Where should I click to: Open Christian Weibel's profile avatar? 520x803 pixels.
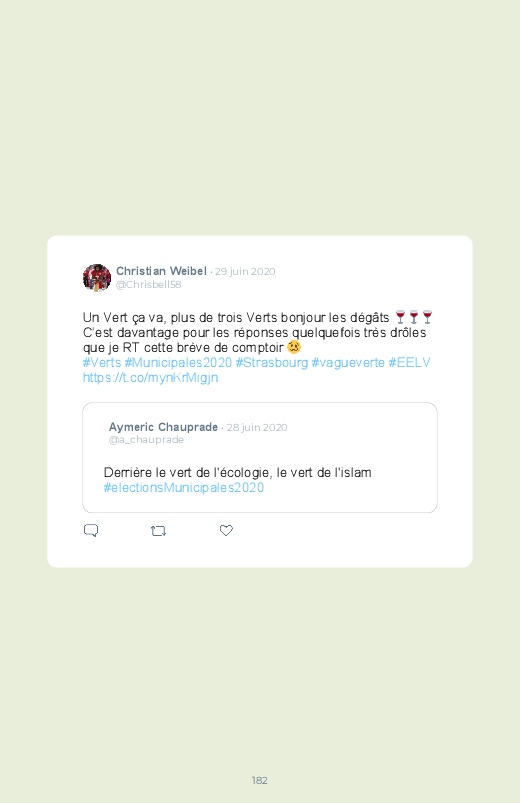[97, 278]
